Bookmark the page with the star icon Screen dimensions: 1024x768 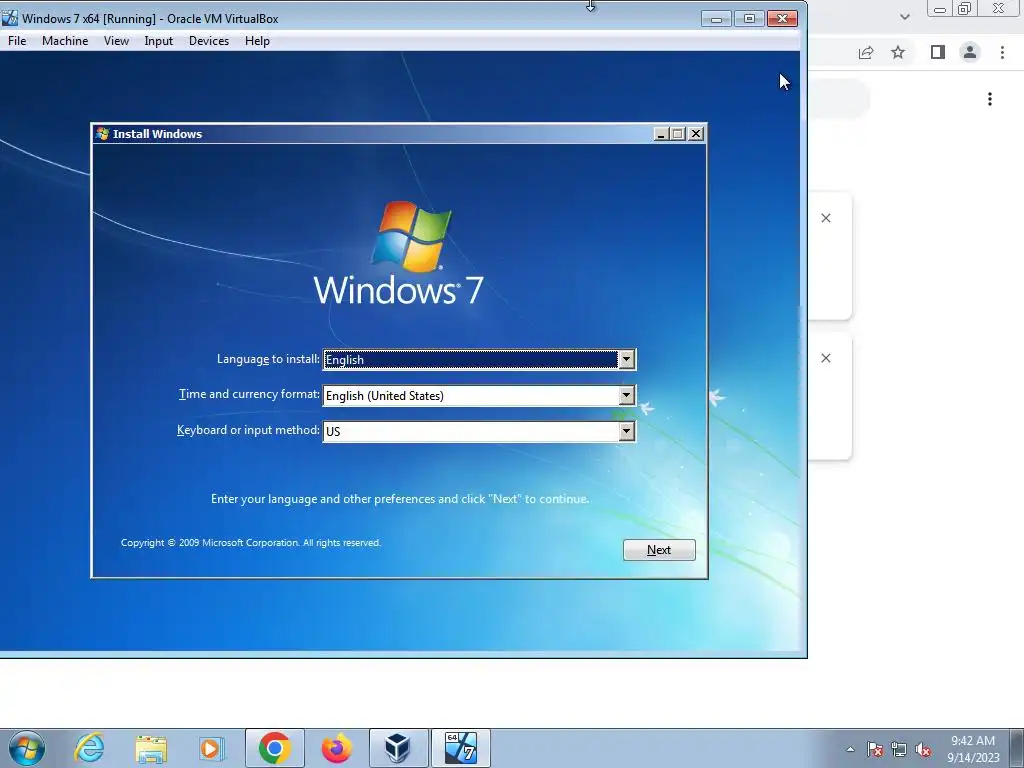pos(899,52)
